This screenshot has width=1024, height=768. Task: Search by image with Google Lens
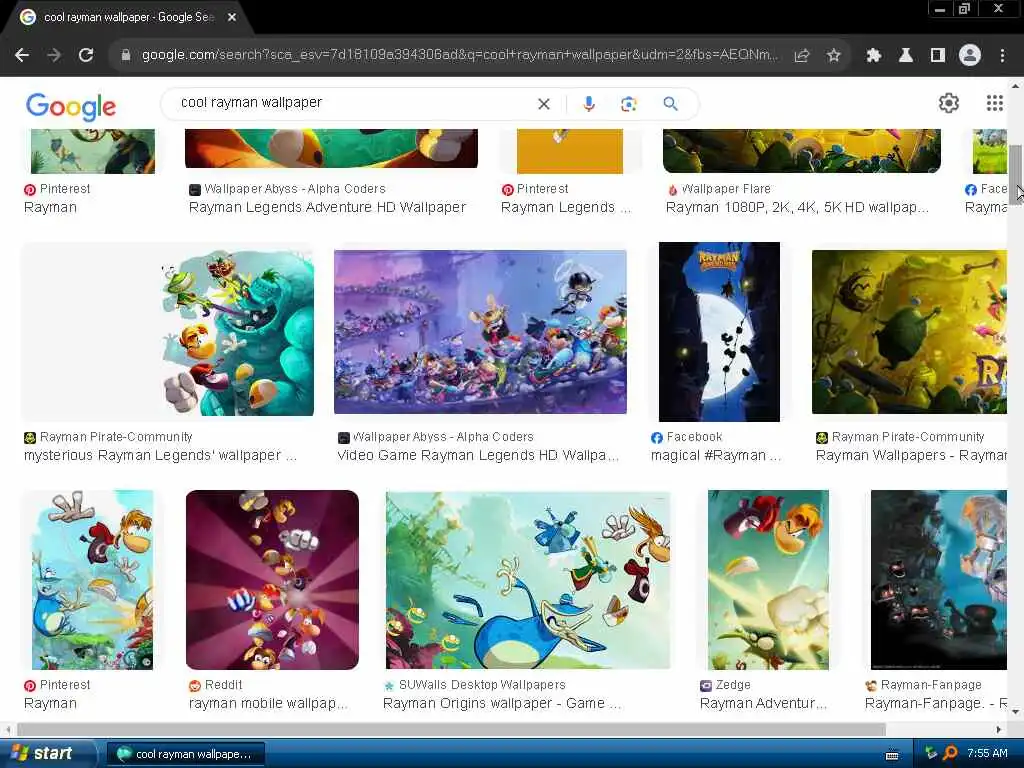(628, 104)
